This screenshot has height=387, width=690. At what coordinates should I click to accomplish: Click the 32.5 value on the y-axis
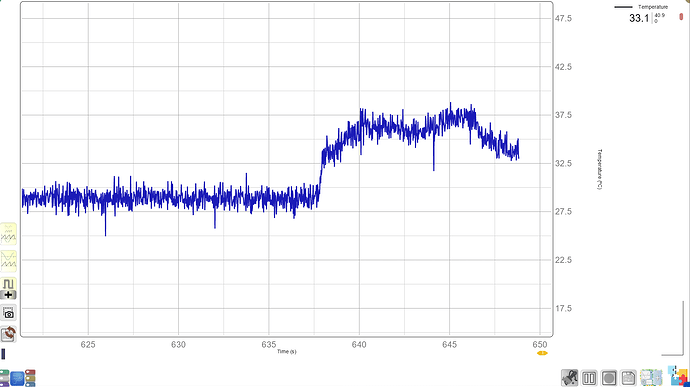click(x=563, y=164)
